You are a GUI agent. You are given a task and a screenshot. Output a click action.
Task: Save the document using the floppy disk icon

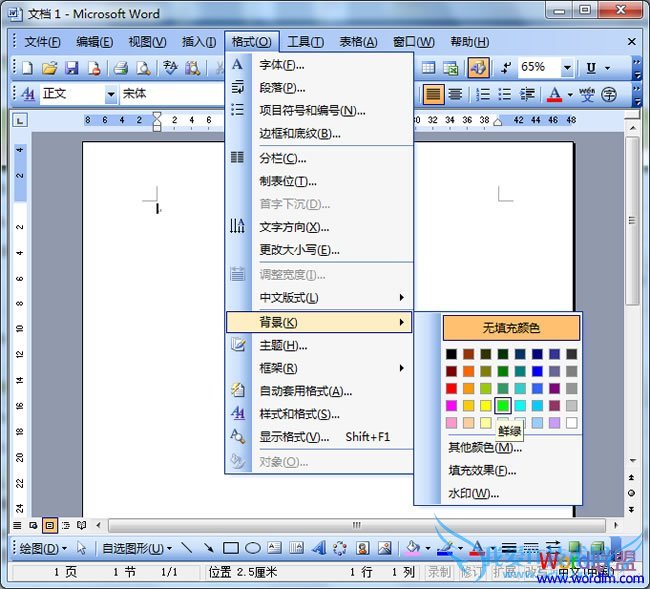pyautogui.click(x=72, y=68)
